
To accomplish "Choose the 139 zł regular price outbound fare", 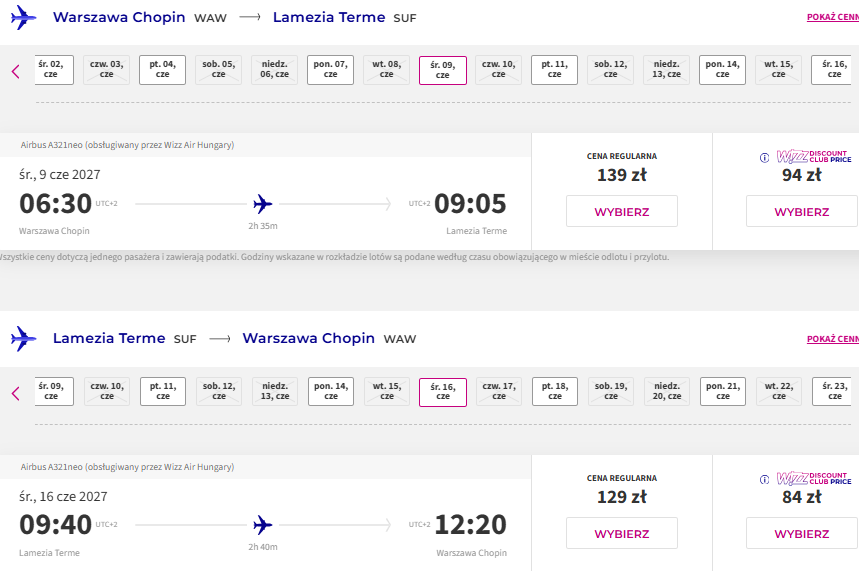I will (x=622, y=211).
